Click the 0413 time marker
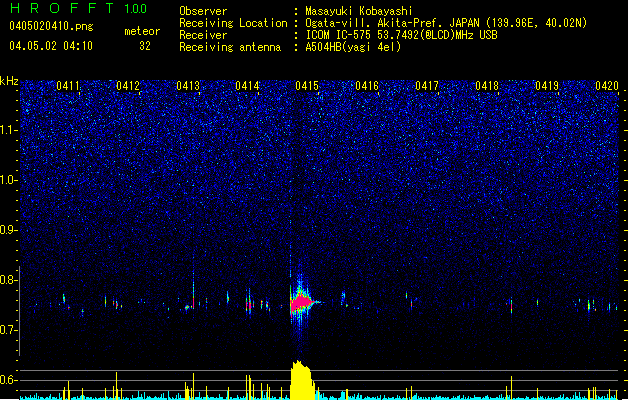Viewport: 629px width, 400px height. [x=188, y=86]
